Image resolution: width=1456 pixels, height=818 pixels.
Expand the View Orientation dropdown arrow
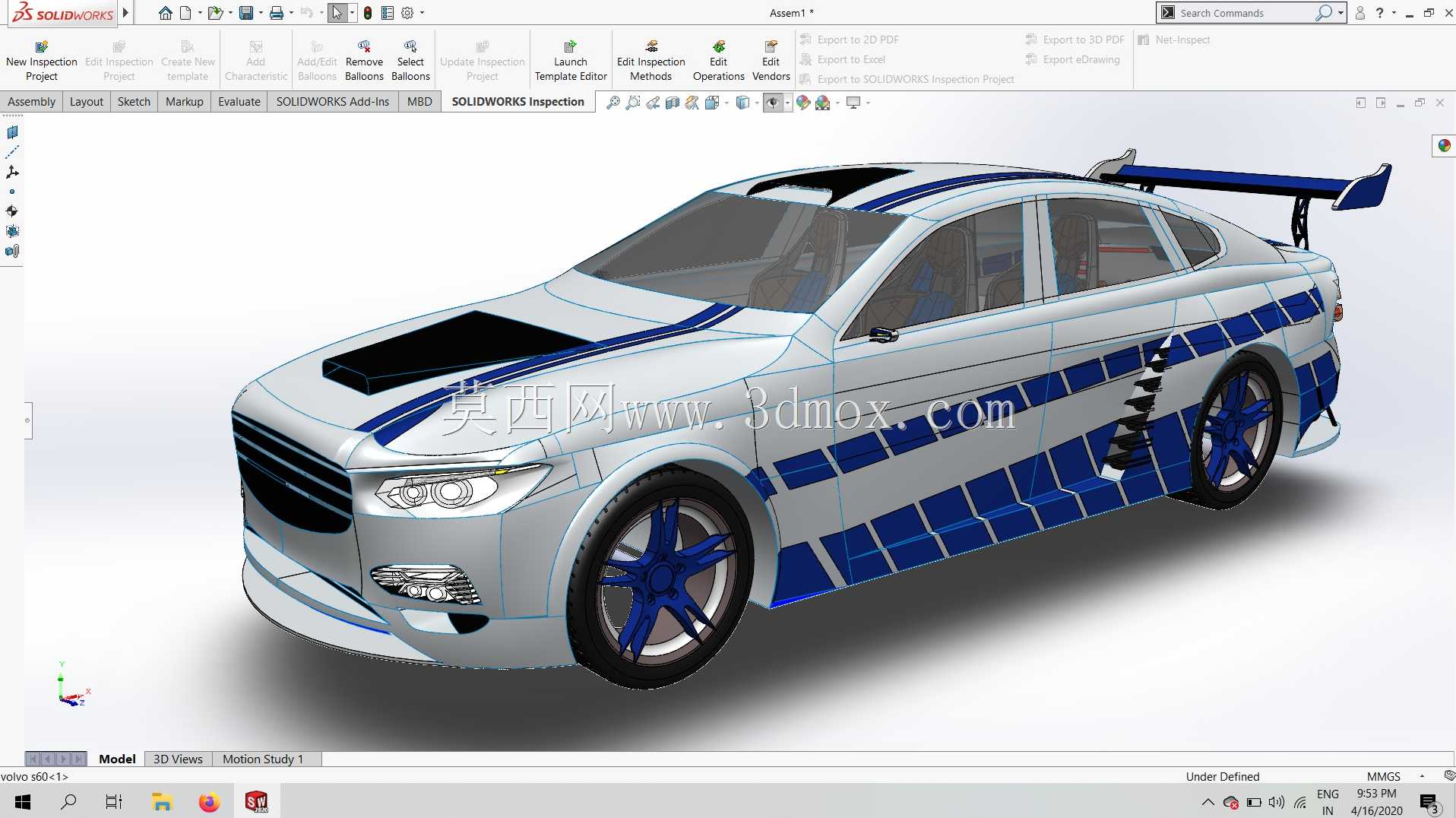[x=726, y=103]
